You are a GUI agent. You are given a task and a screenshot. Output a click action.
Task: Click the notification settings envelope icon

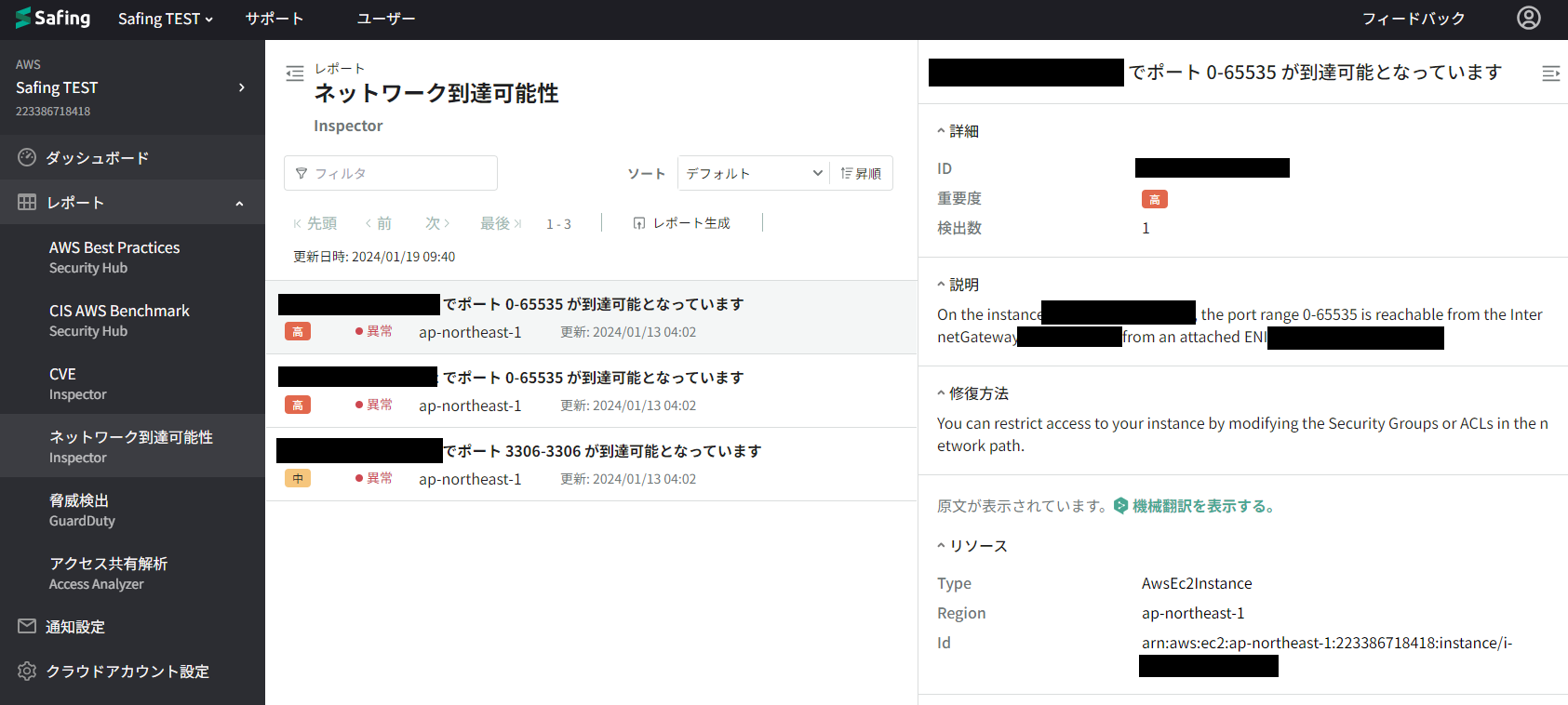(x=27, y=626)
